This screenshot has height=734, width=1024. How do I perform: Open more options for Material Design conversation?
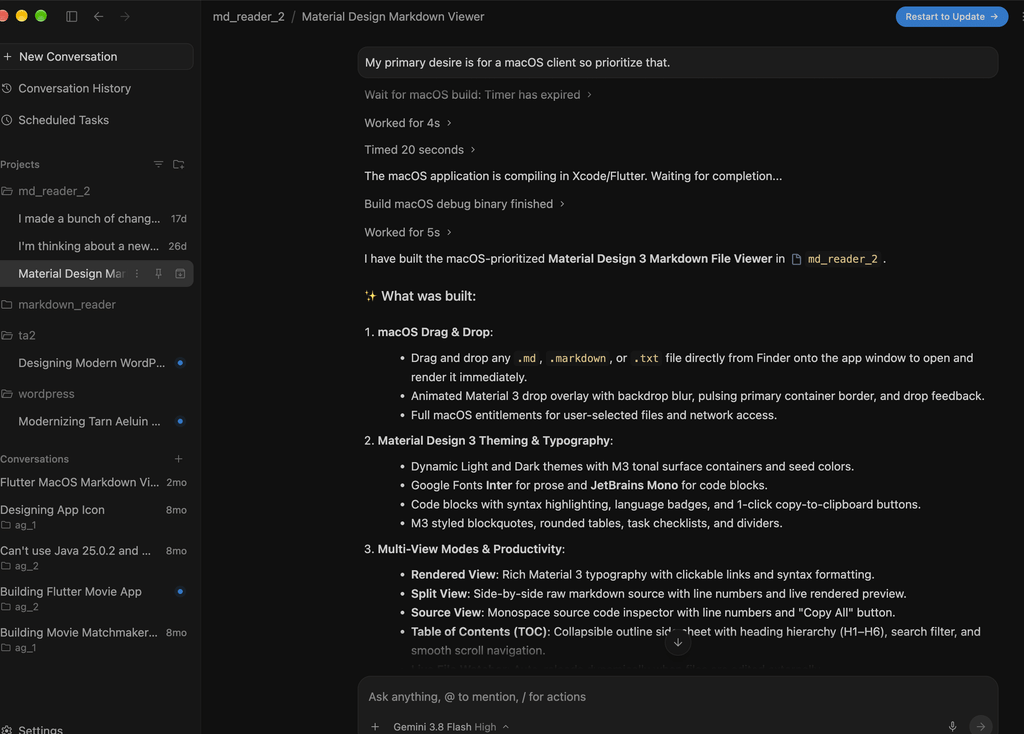136,274
